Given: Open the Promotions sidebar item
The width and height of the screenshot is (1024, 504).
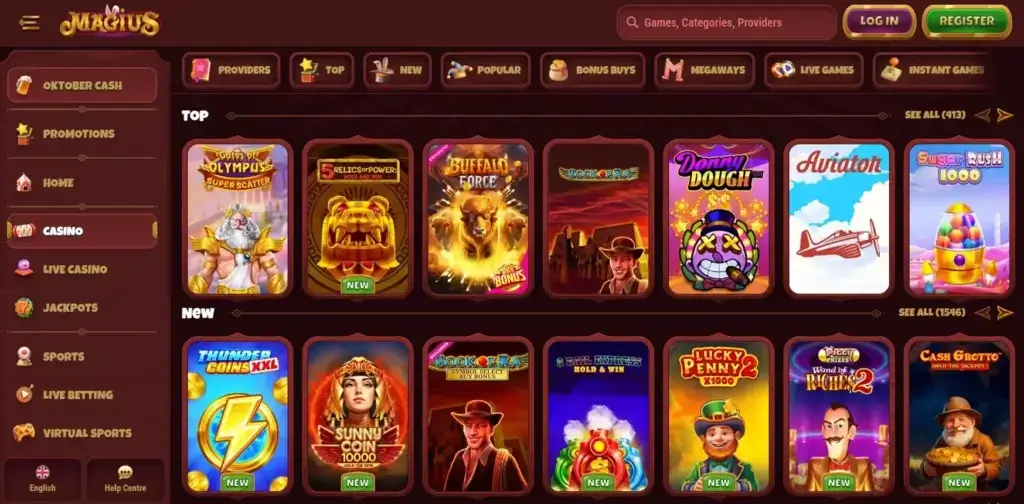Looking at the screenshot, I should pos(82,134).
